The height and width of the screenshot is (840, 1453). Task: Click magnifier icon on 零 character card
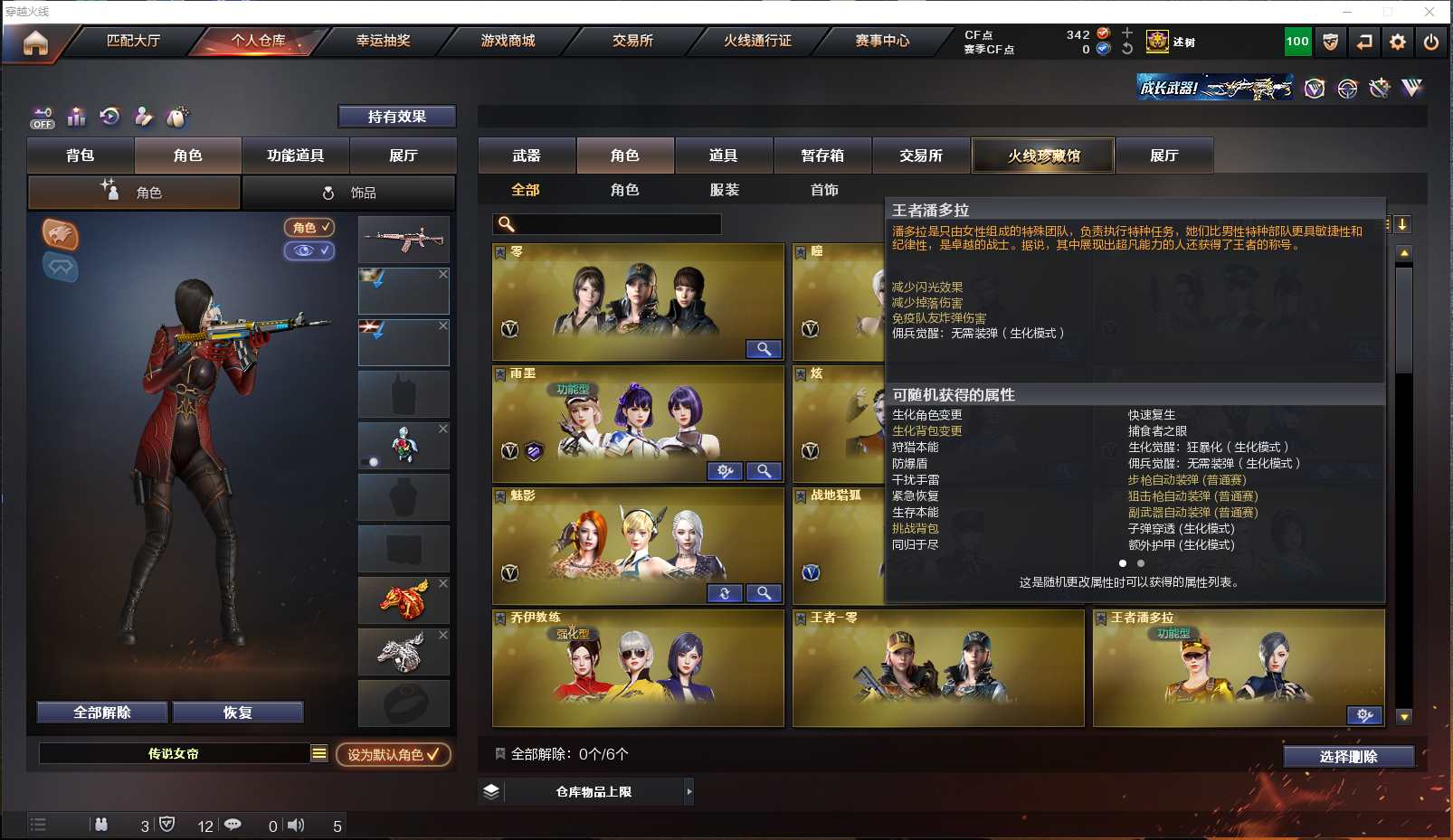click(764, 349)
